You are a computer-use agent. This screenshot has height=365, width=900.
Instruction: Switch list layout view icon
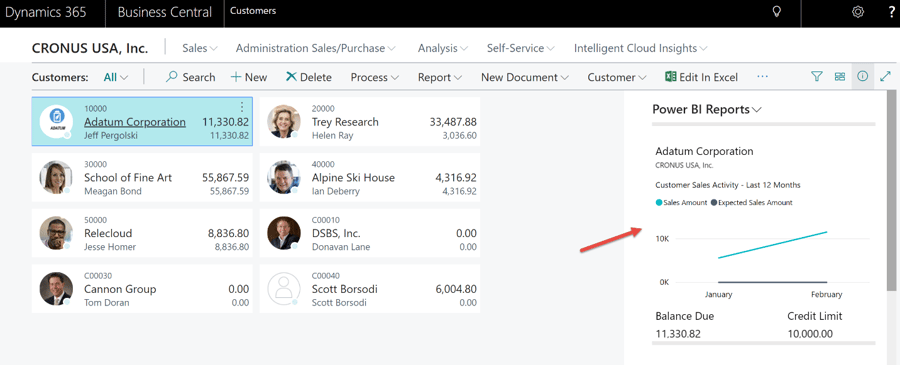(x=840, y=76)
